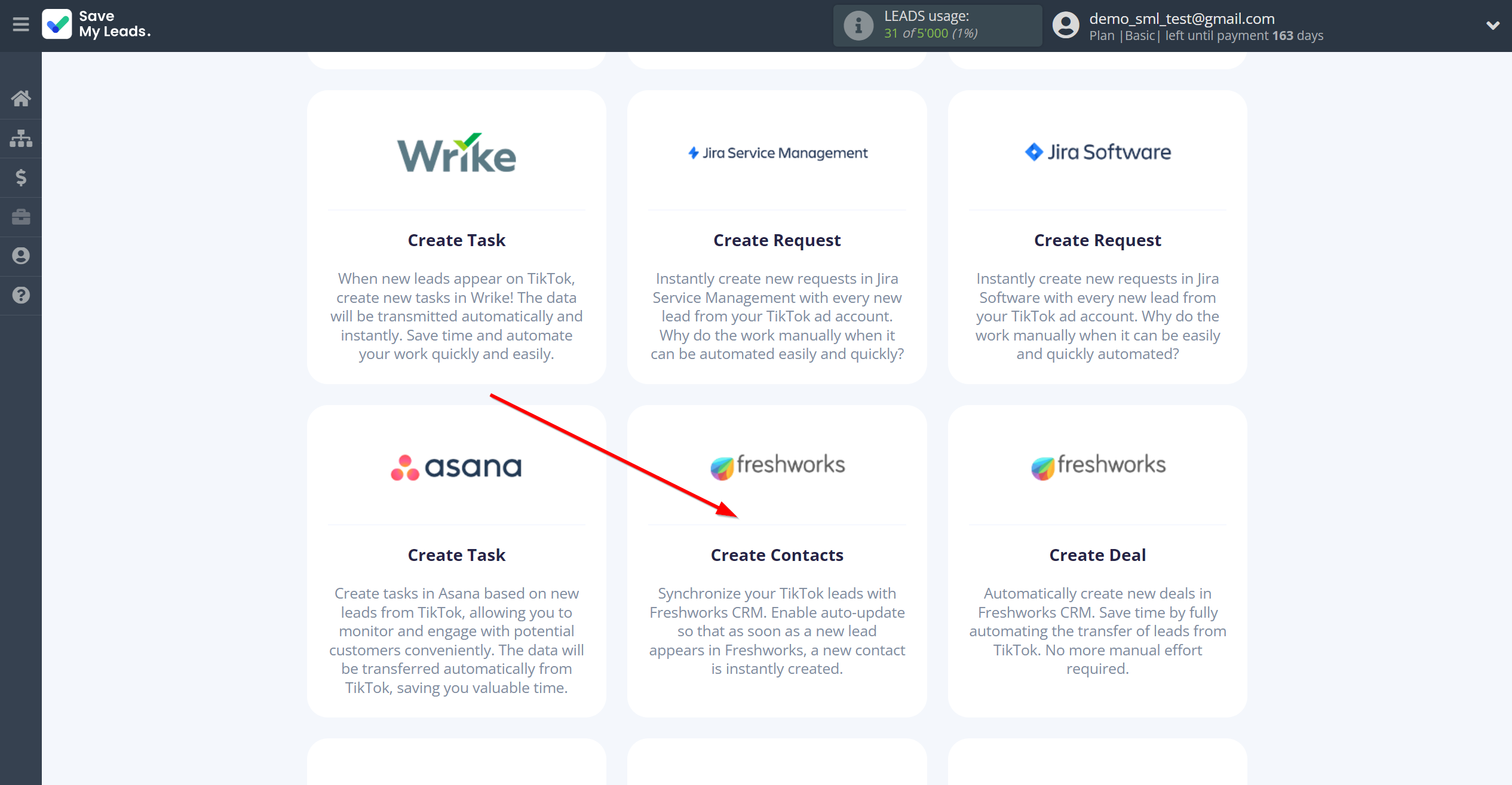Click the Plan Basic payment days text
Screen dimensions: 1512x785
(1206, 36)
